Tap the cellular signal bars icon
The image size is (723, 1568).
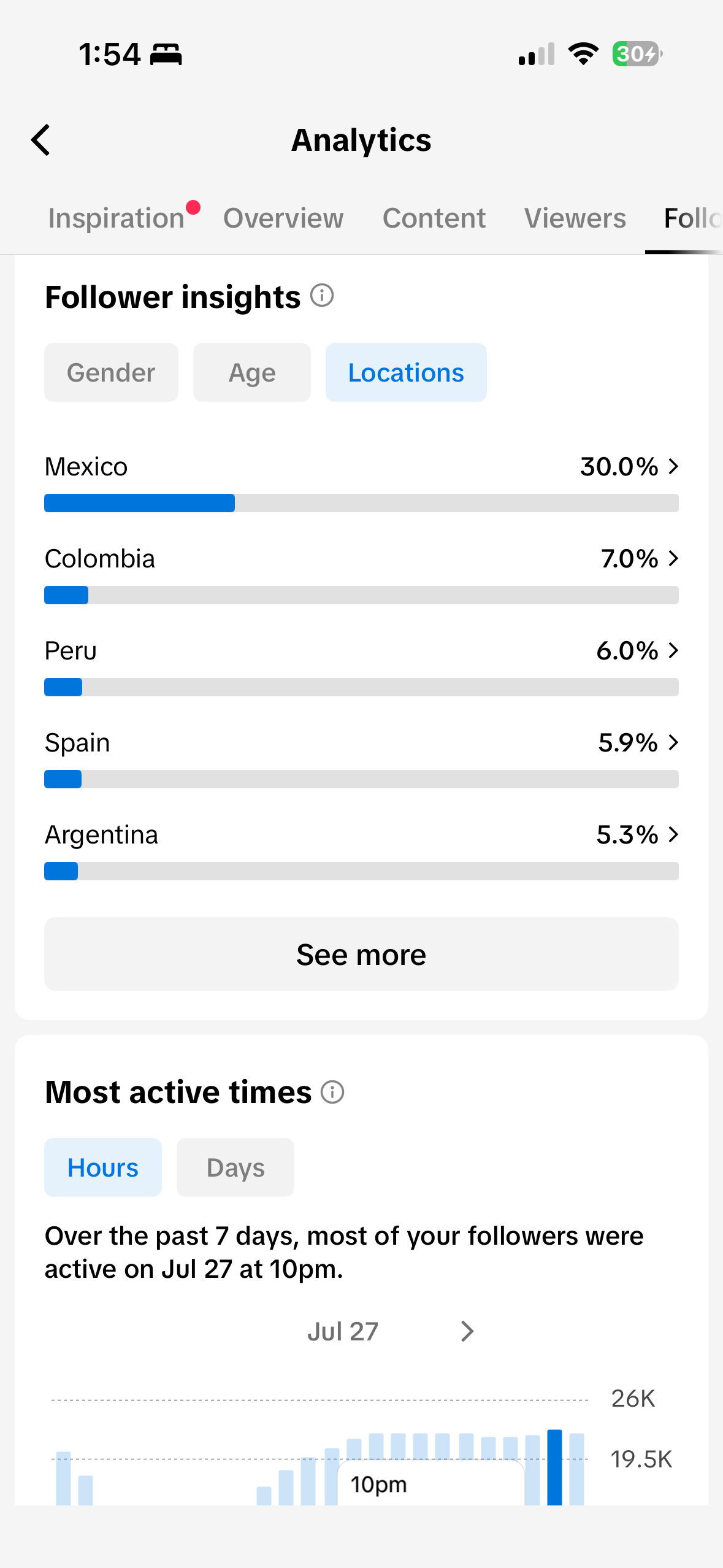tap(537, 54)
